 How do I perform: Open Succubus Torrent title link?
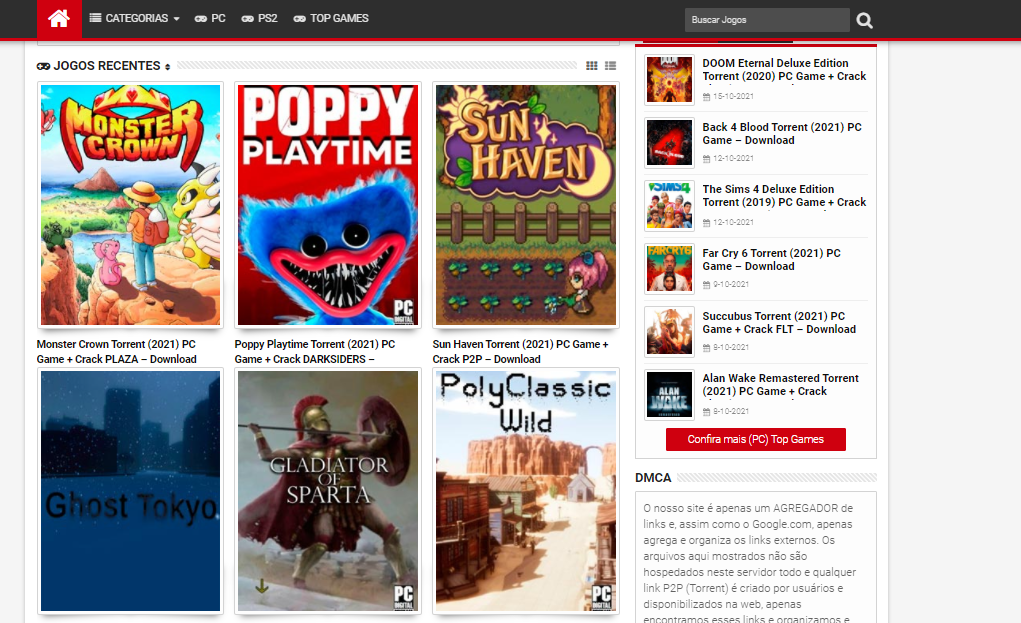tap(779, 323)
